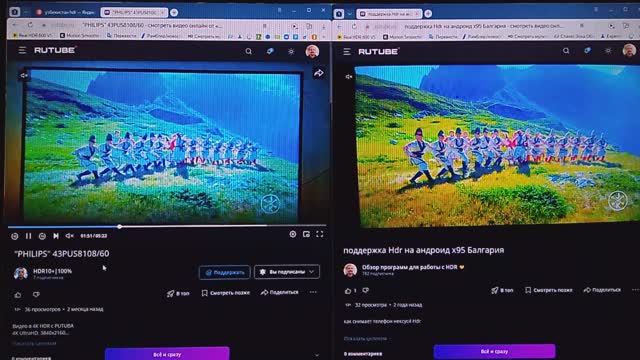Dislike the поддержка Hdr video in right window
Screen dimensions: 640x360
tap(366, 290)
